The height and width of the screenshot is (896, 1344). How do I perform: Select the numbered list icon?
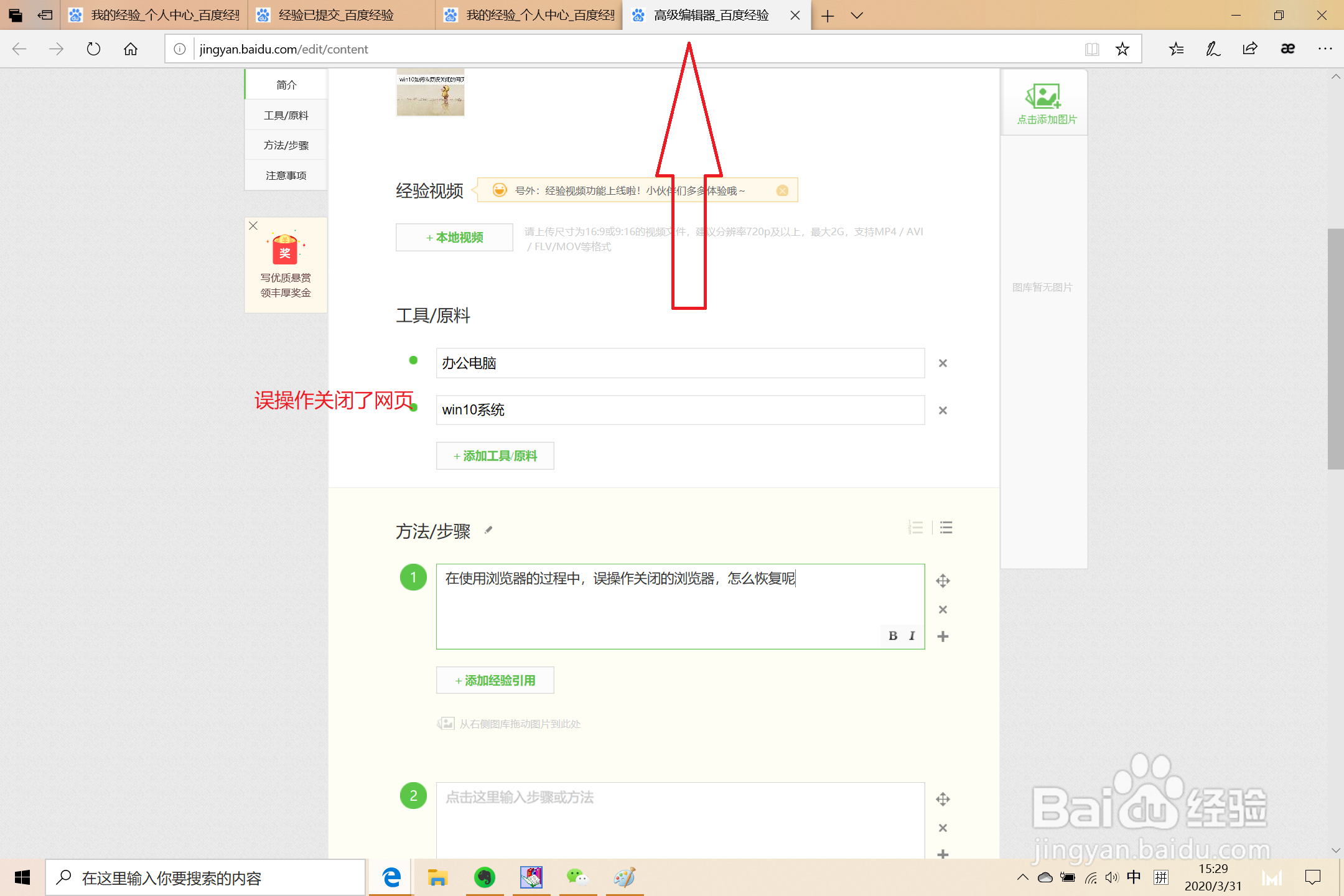[916, 528]
